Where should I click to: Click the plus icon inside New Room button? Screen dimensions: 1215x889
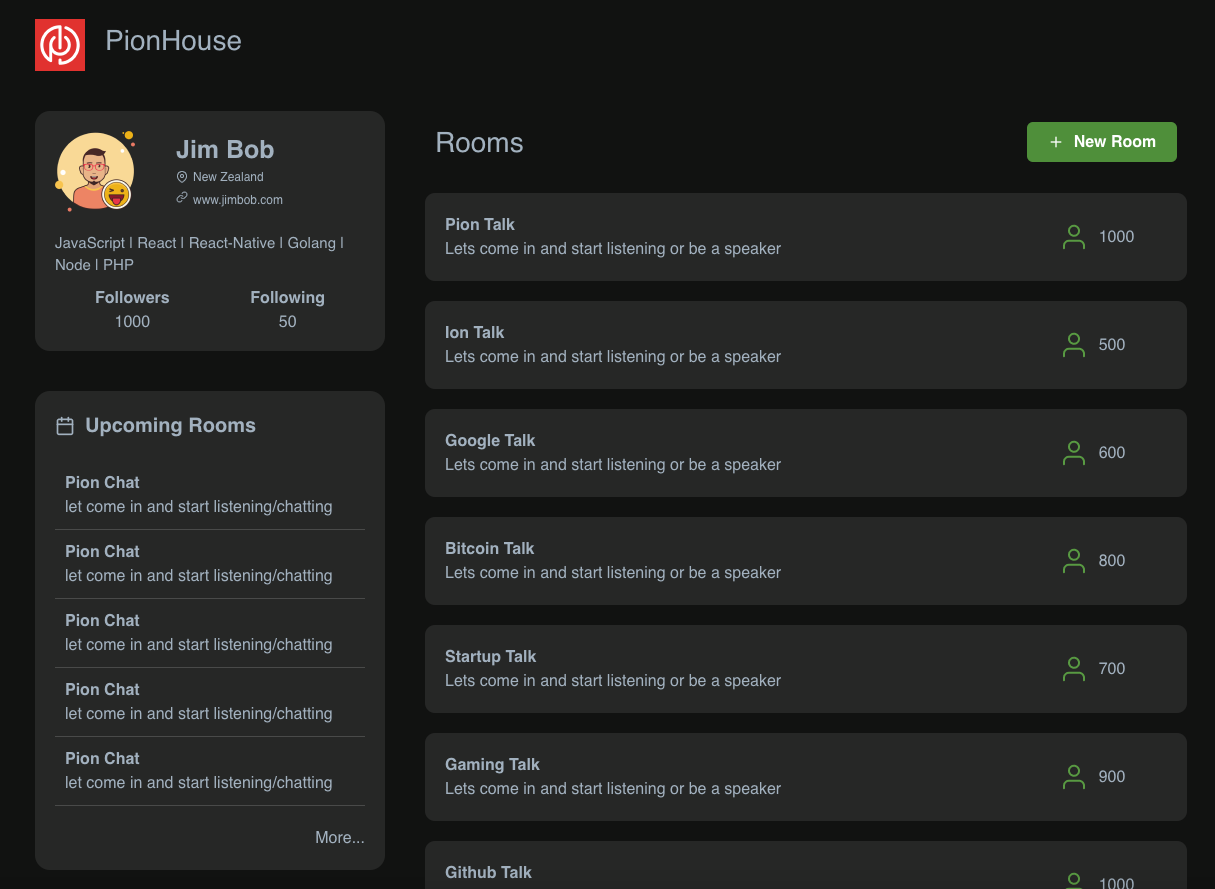[x=1055, y=142]
